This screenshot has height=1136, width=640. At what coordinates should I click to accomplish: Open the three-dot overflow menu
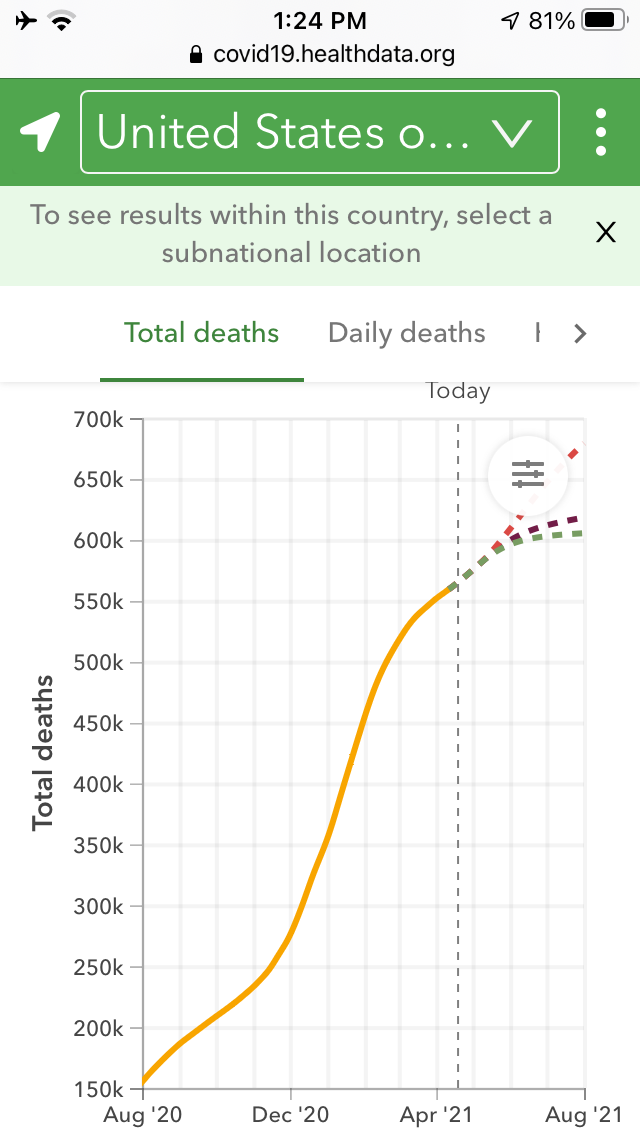[x=601, y=132]
